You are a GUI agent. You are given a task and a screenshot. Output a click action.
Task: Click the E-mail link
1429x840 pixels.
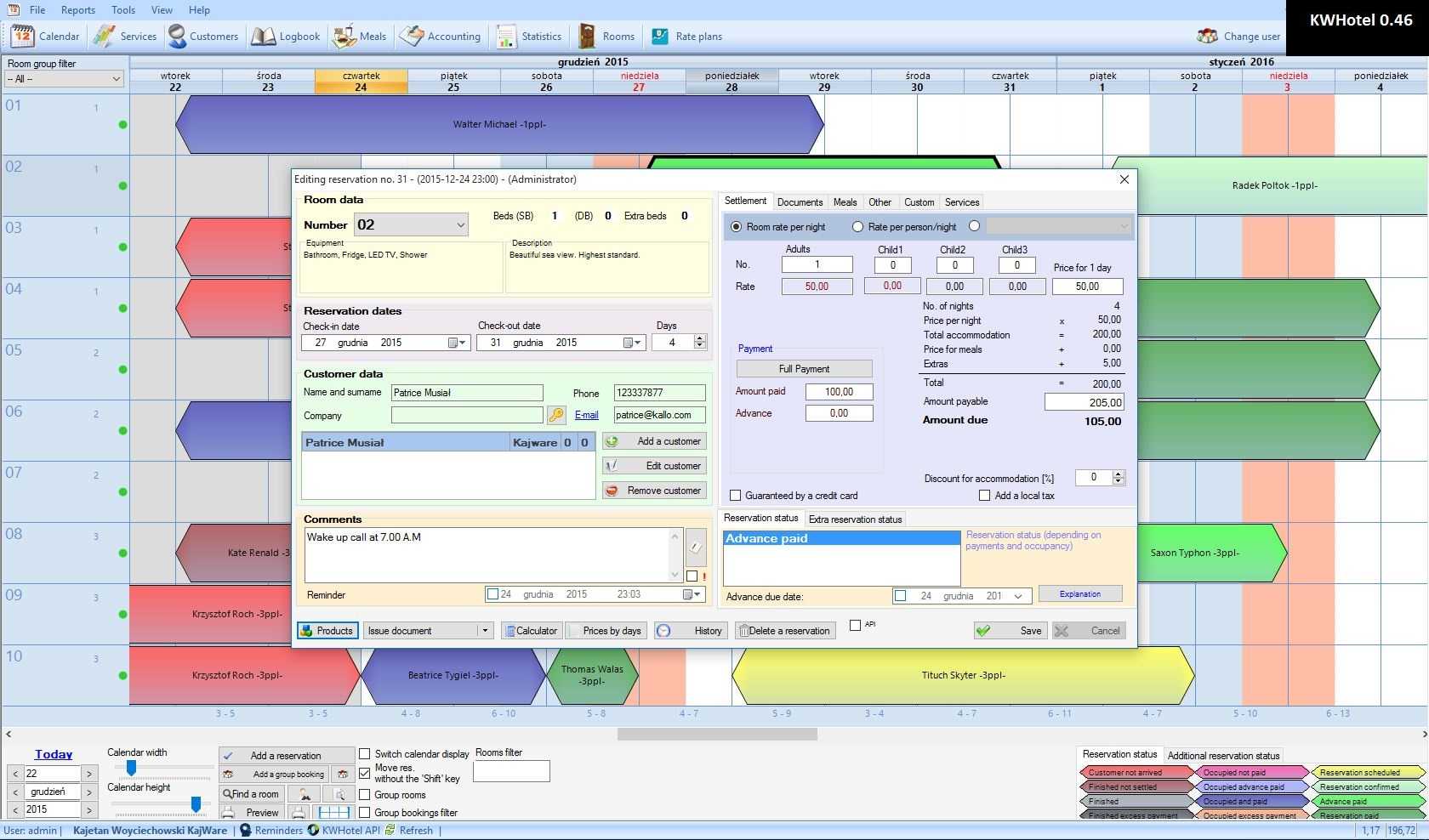click(x=586, y=415)
